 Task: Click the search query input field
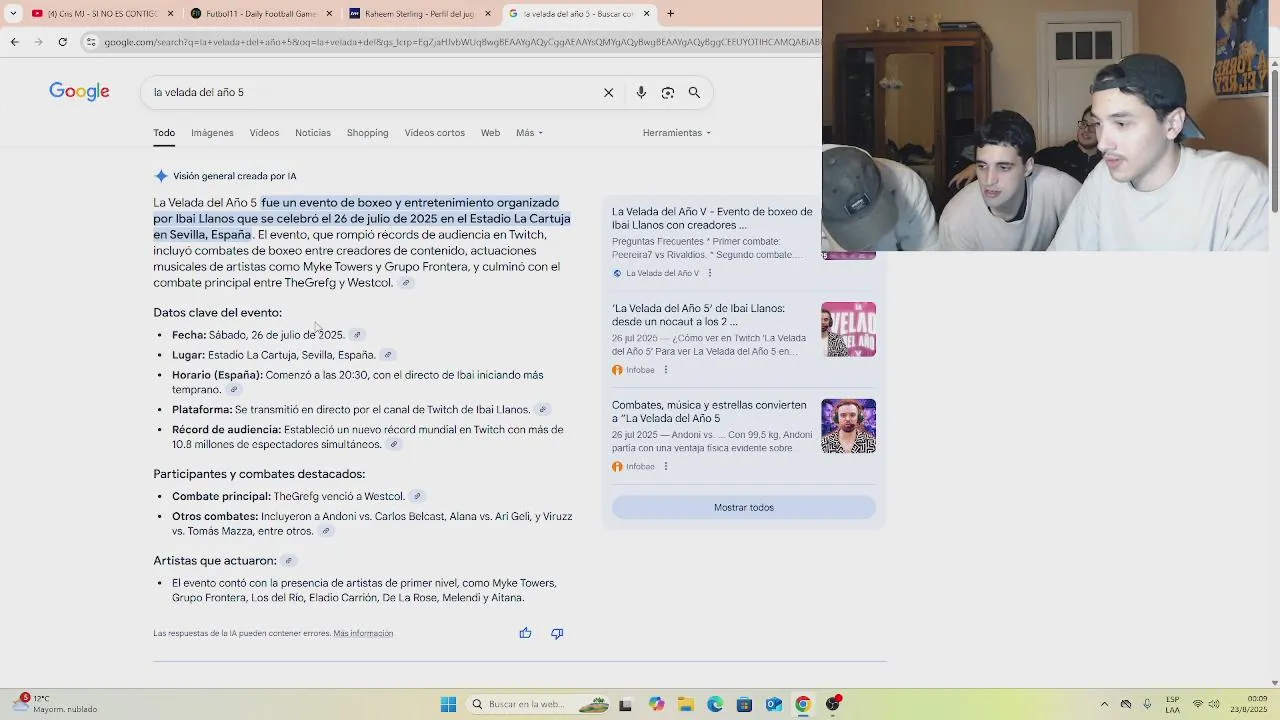[370, 92]
